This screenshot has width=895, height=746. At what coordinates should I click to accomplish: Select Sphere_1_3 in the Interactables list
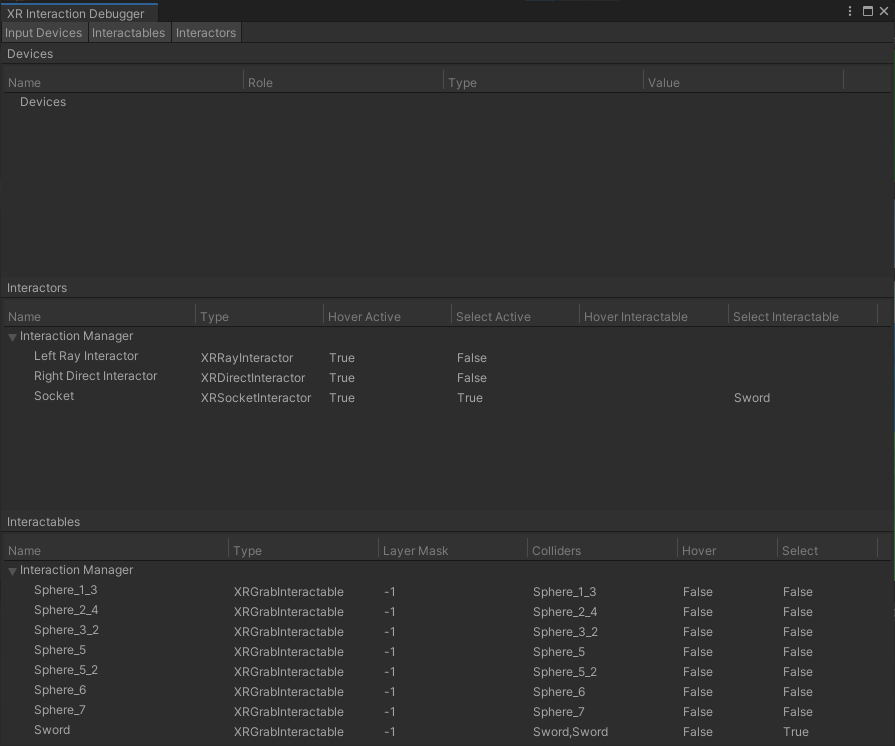pos(65,591)
